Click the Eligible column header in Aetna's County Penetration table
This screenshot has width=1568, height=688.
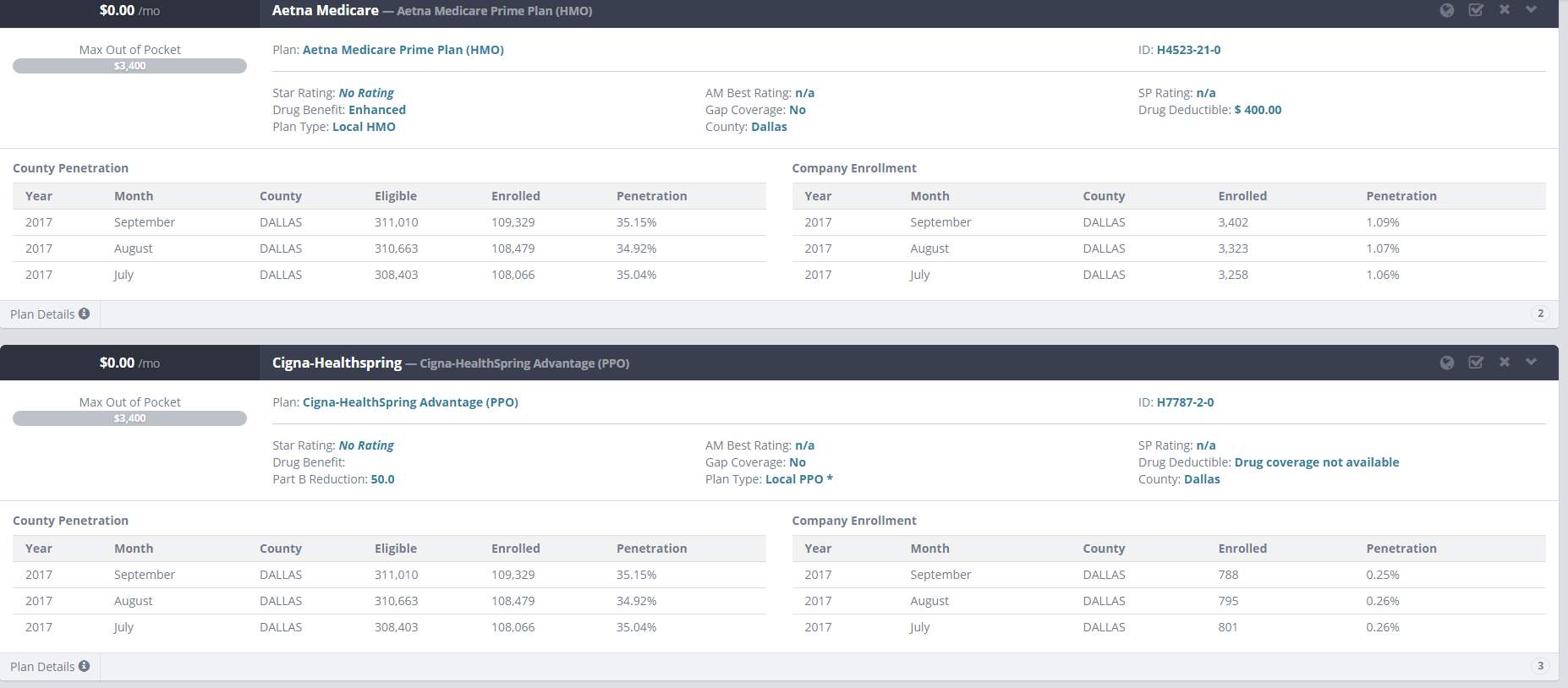tap(396, 196)
